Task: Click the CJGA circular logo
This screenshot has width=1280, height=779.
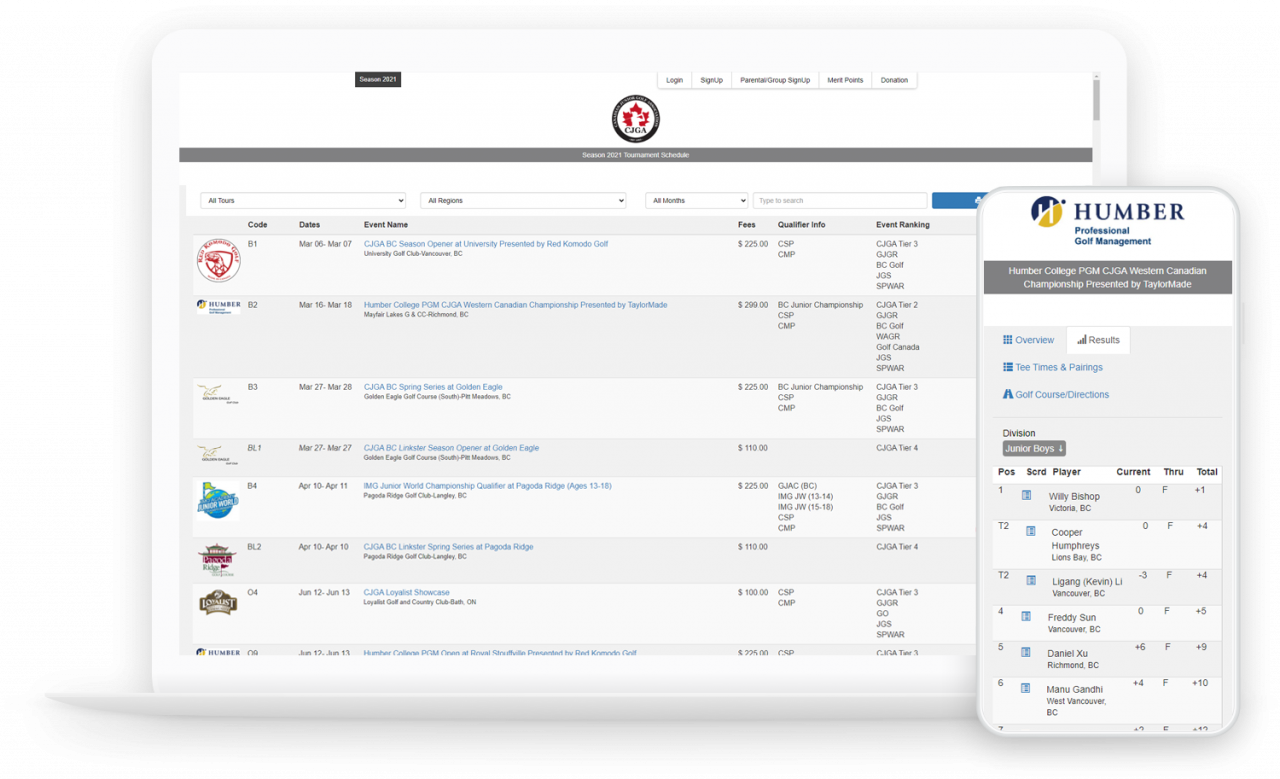Action: [635, 118]
